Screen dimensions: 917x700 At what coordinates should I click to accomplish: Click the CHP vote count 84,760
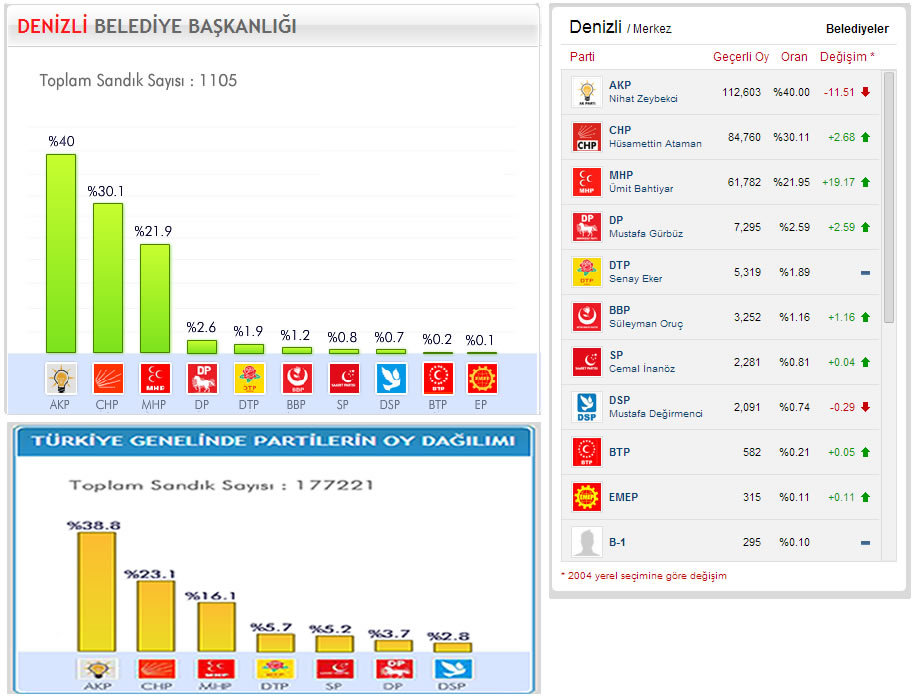pos(744,137)
